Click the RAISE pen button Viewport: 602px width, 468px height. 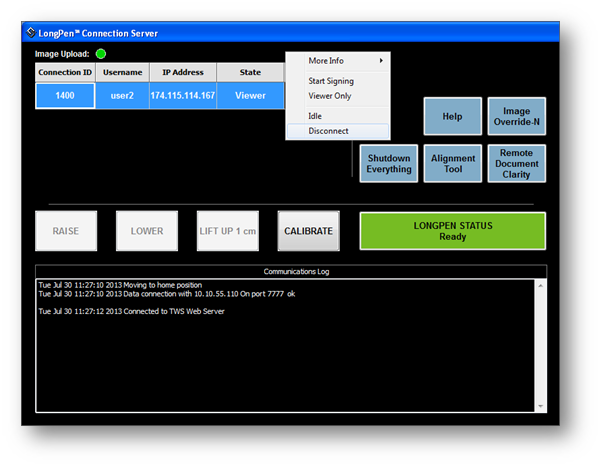[x=66, y=231]
